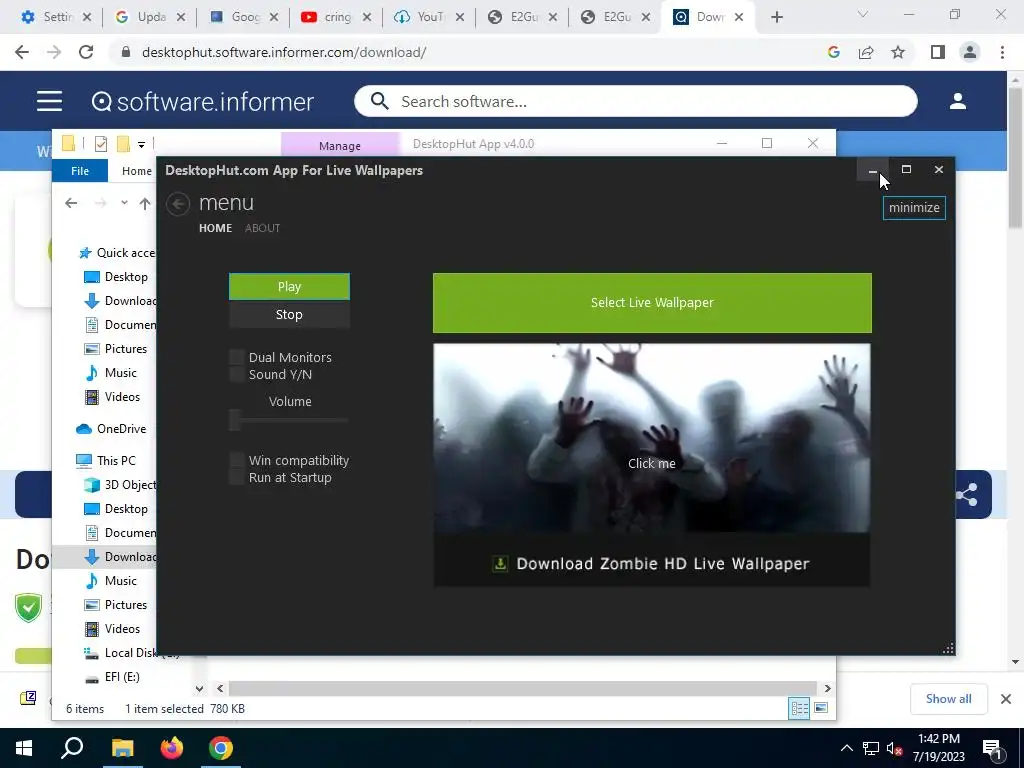The image size is (1024, 768).
Task: Select 3D Objects folder in navigation pane
Action: (x=120, y=485)
